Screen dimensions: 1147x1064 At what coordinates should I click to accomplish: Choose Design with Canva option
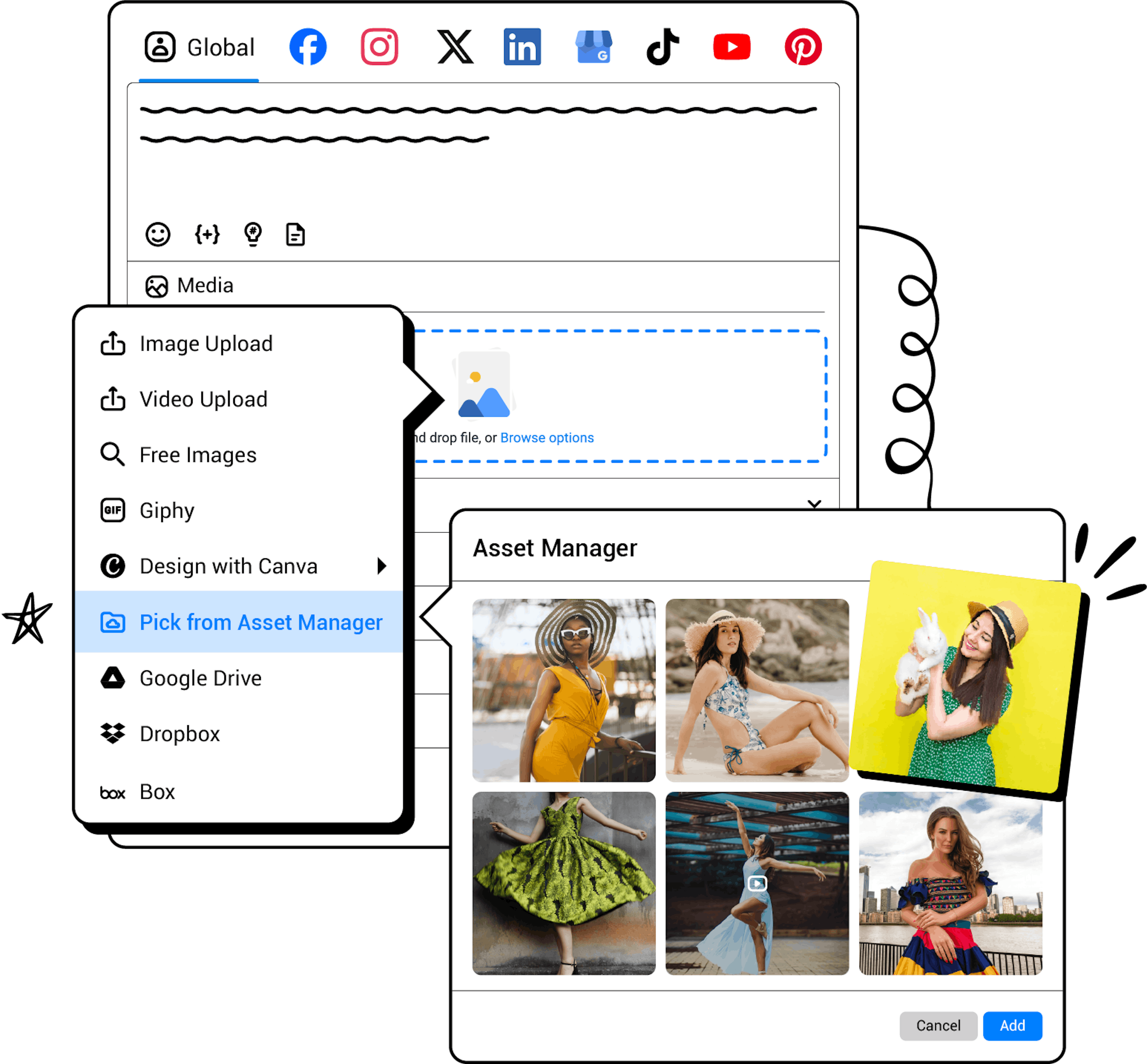[x=238, y=566]
